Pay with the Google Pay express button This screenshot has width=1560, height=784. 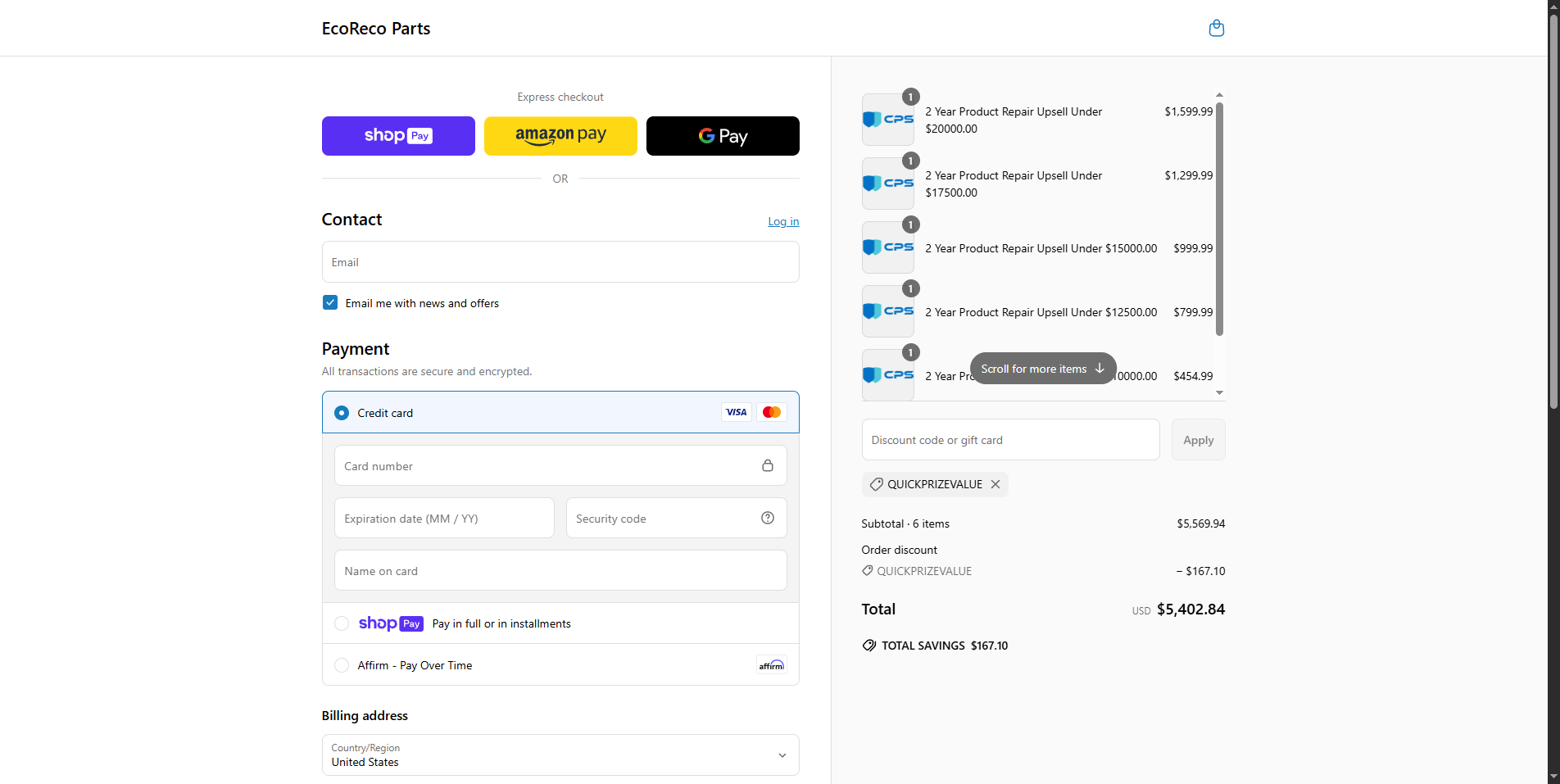pos(723,136)
